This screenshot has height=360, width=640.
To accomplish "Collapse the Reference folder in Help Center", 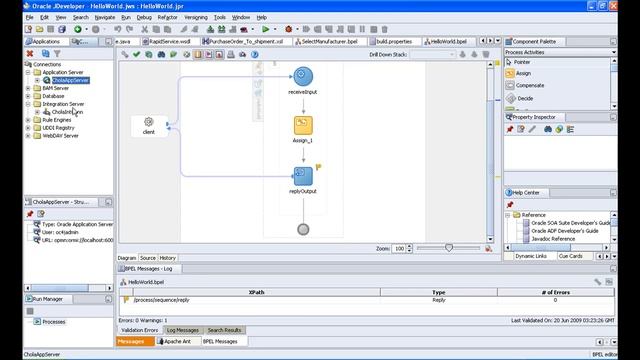I will click(508, 215).
